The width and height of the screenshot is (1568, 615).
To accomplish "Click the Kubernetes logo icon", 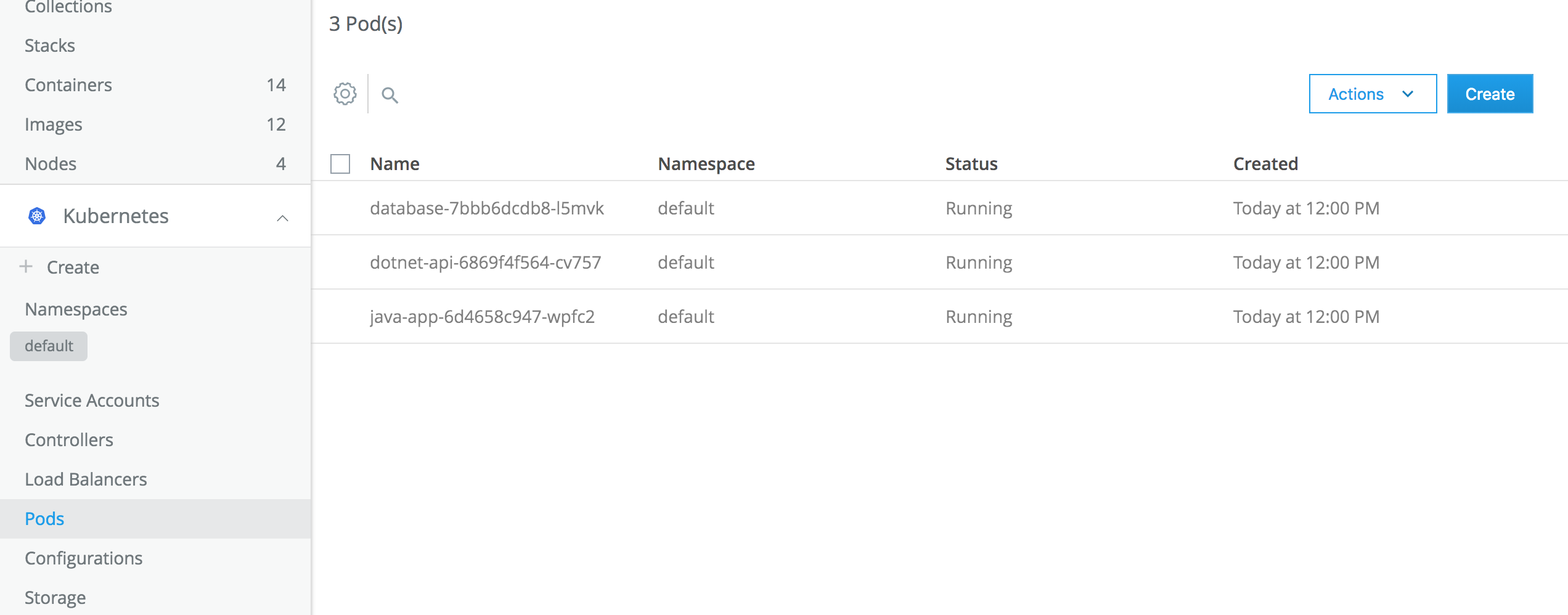I will click(37, 216).
